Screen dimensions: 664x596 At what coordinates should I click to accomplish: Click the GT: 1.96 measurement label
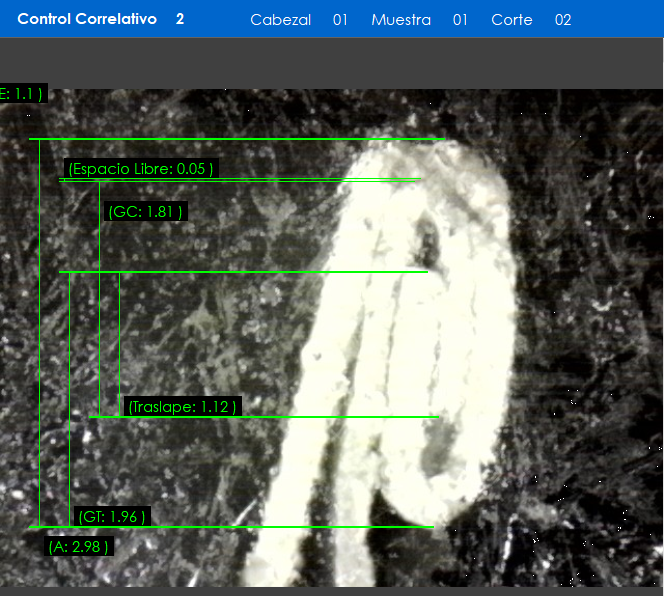pyautogui.click(x=112, y=517)
